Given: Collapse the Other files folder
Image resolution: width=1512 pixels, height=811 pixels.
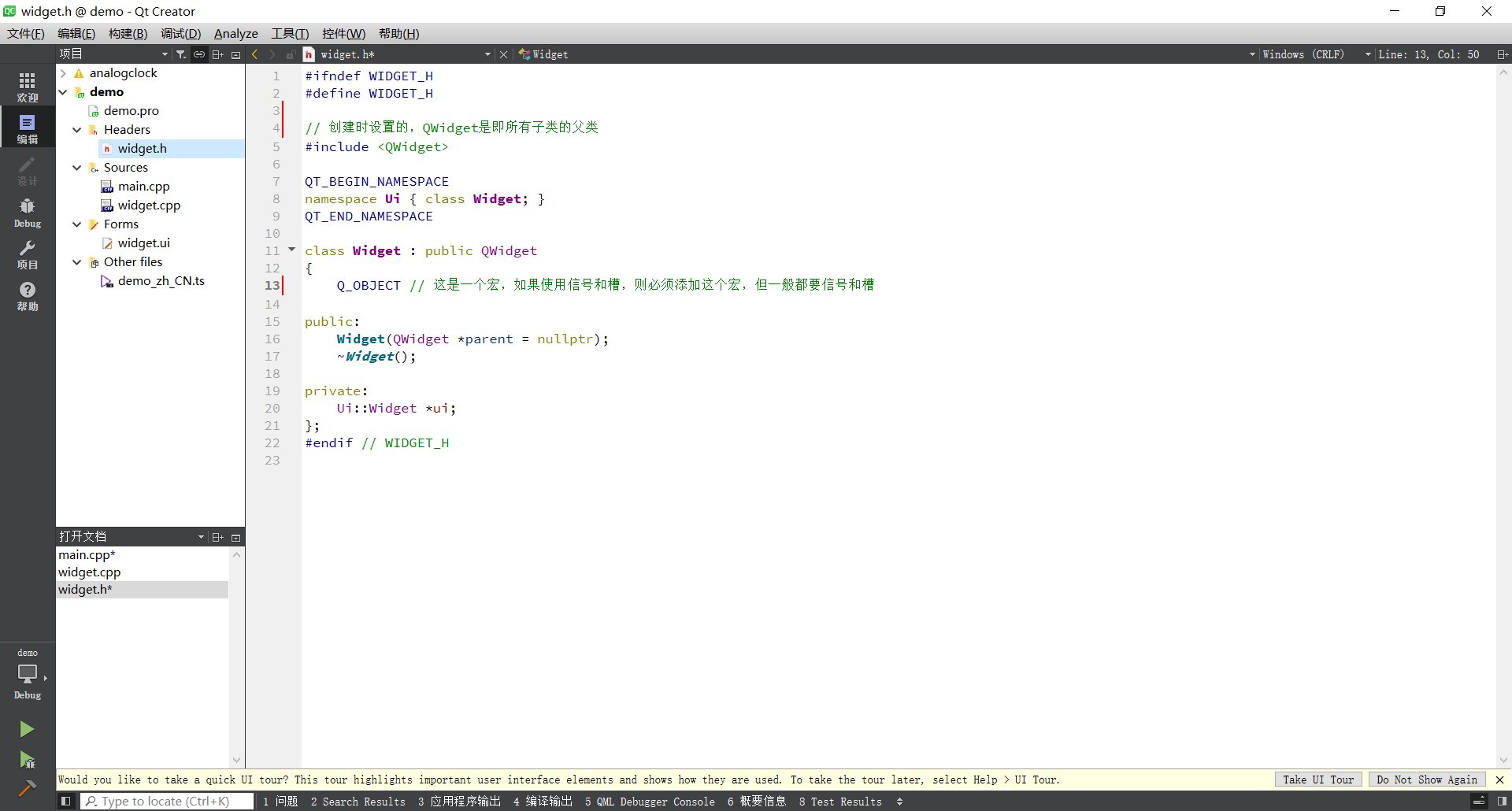Looking at the screenshot, I should (x=77, y=262).
